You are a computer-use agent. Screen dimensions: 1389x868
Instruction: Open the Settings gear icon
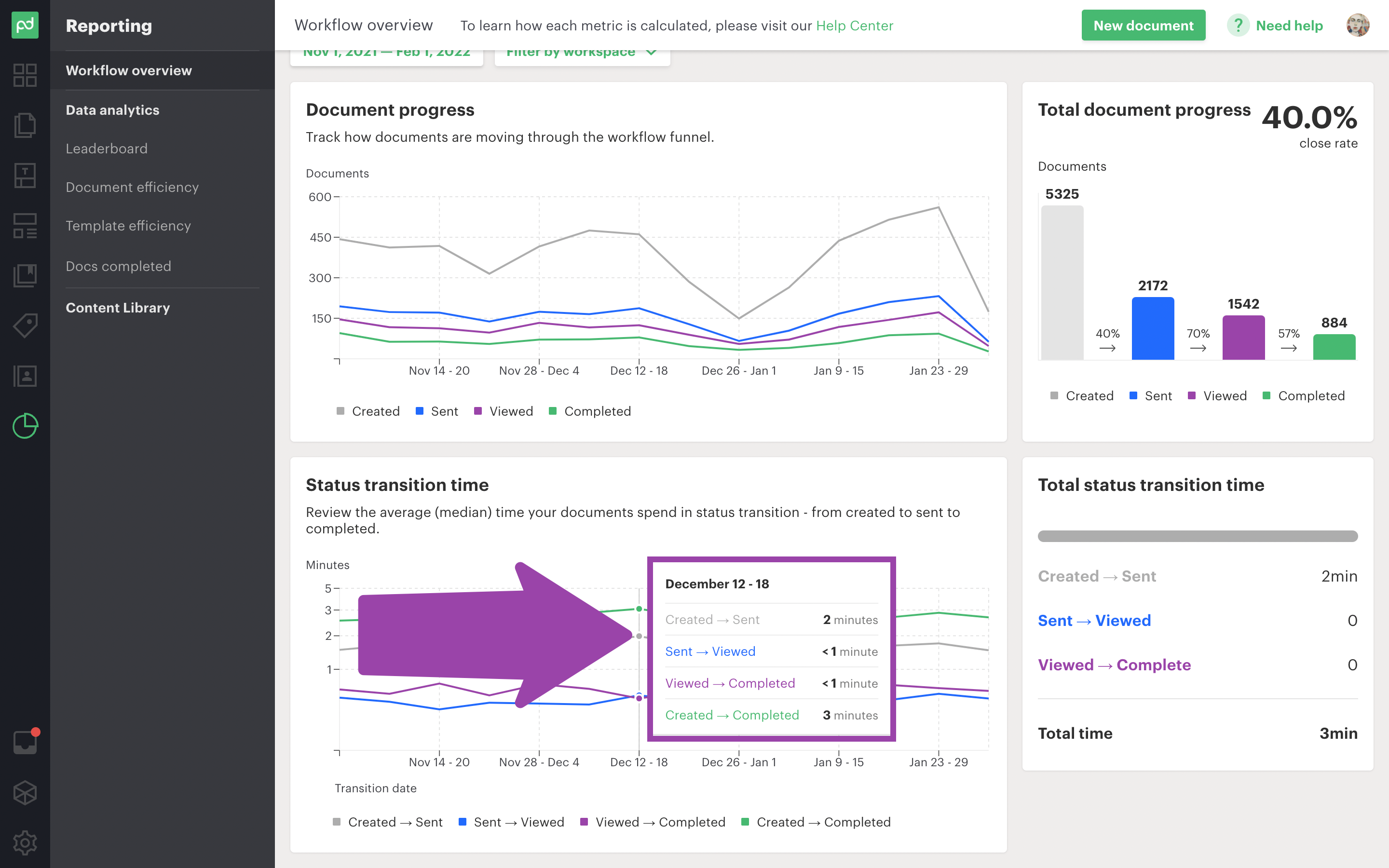25,843
